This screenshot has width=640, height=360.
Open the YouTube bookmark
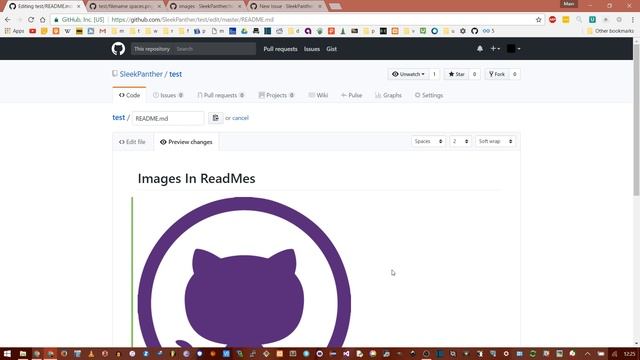click(x=33, y=31)
